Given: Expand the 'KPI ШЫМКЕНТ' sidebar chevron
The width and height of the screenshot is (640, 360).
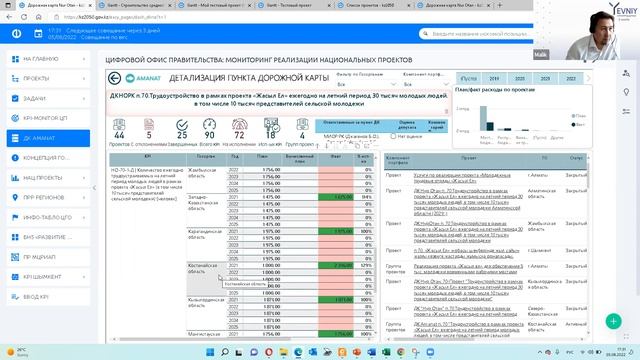Looking at the screenshot, I should coord(84,277).
